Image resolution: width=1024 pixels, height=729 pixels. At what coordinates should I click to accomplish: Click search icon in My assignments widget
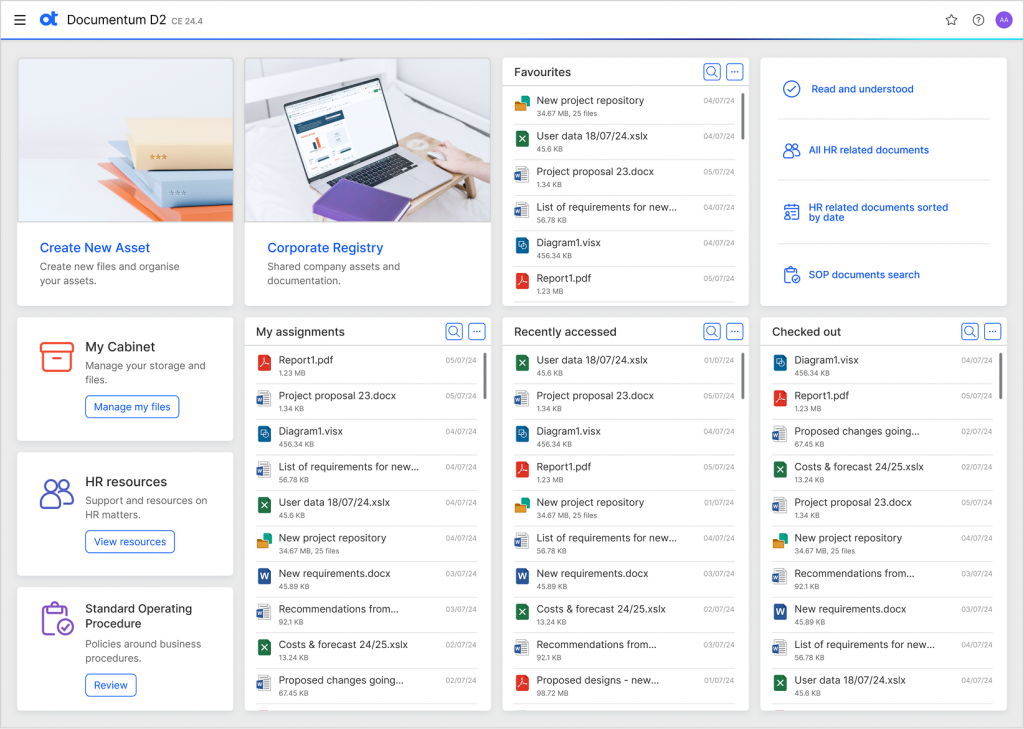click(454, 332)
